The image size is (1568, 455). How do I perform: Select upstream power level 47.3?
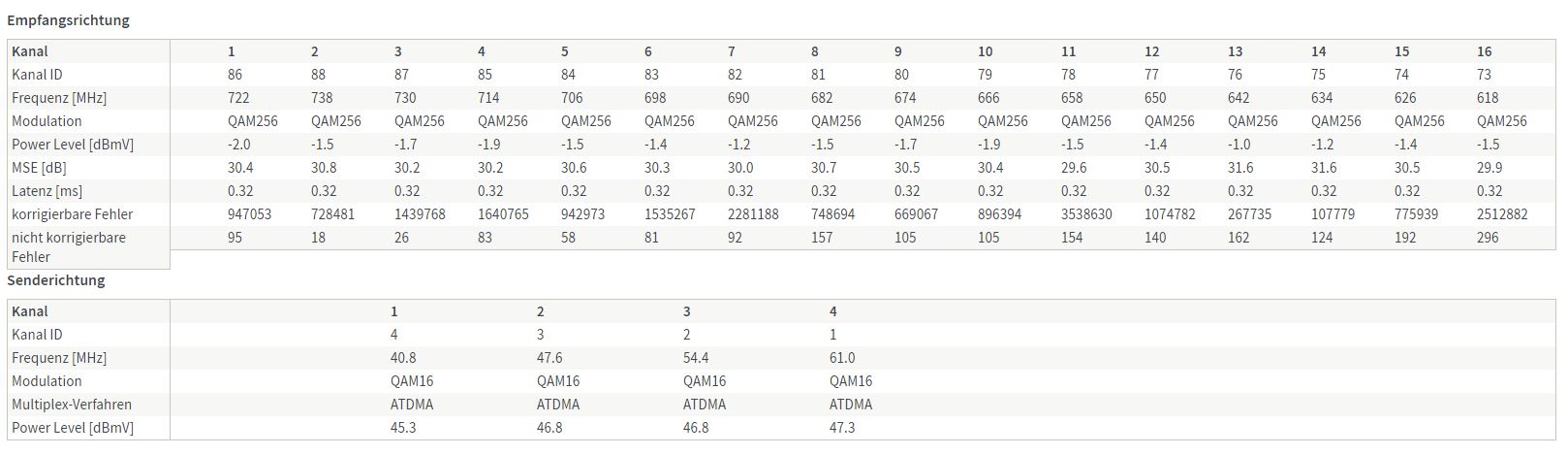842,428
